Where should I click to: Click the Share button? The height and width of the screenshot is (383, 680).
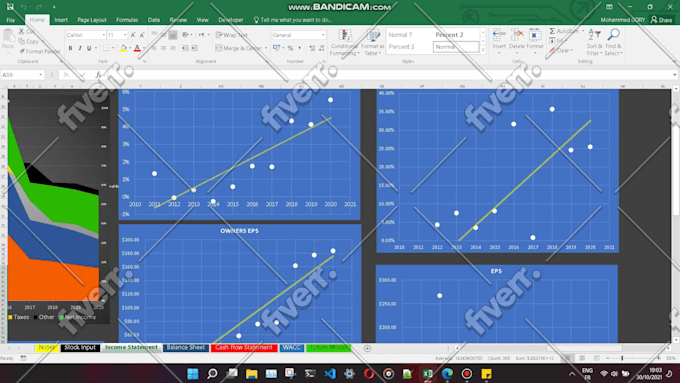click(x=661, y=20)
